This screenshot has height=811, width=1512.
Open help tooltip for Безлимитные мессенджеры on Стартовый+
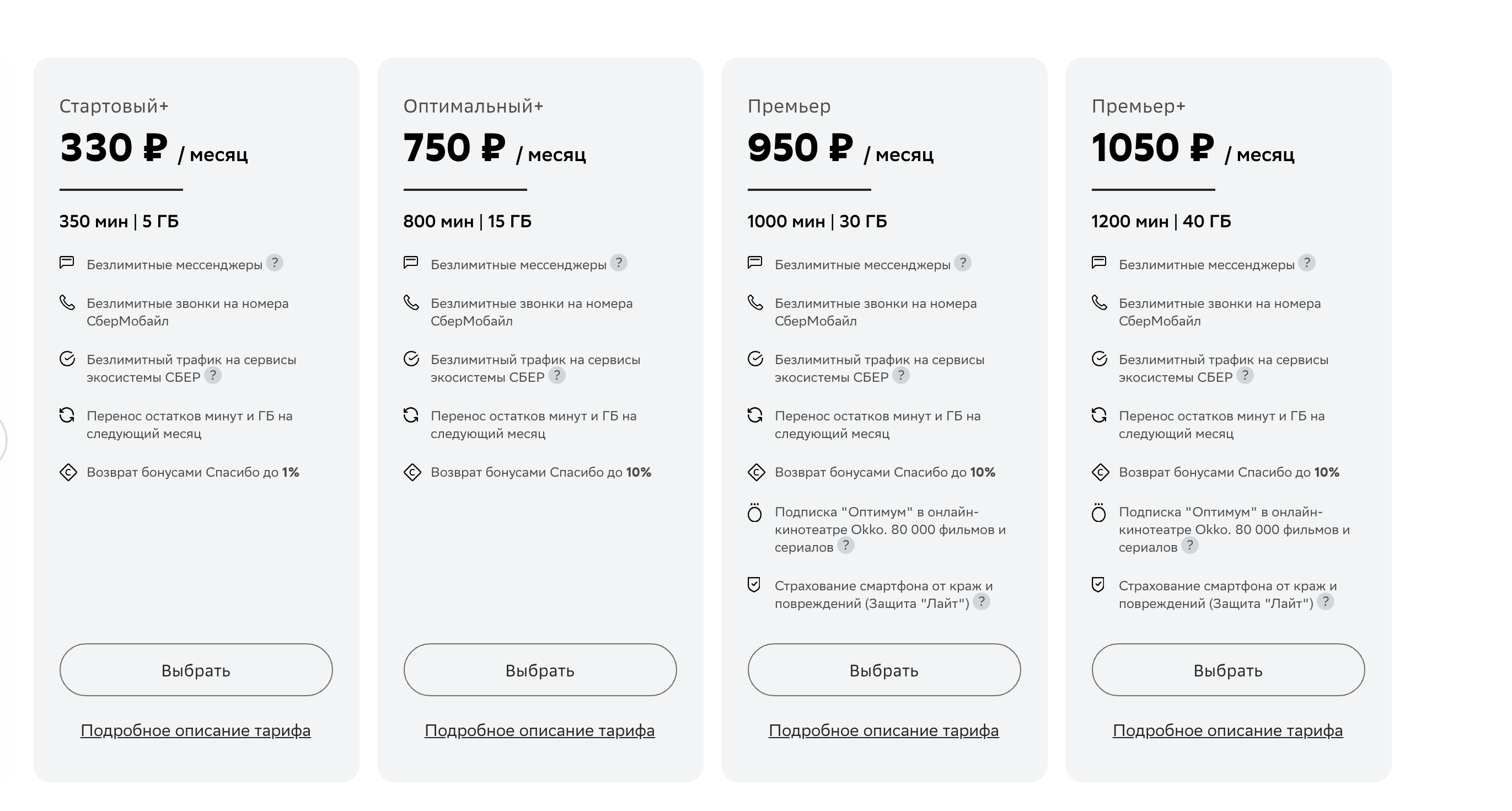275,263
